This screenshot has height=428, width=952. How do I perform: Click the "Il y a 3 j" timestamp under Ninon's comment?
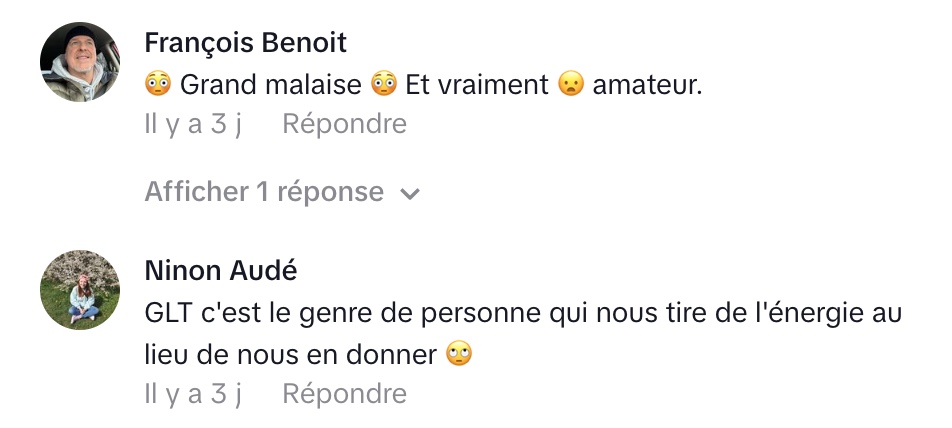click(193, 394)
